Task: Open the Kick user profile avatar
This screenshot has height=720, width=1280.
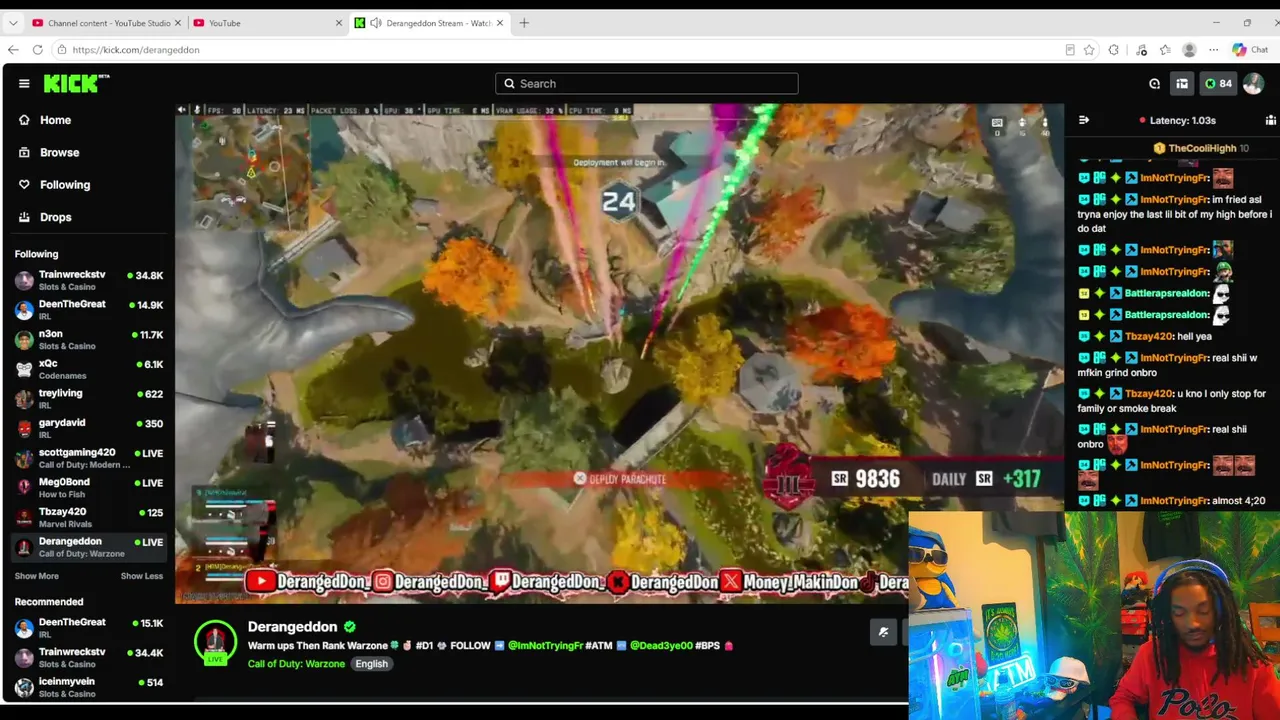Action: point(1253,84)
